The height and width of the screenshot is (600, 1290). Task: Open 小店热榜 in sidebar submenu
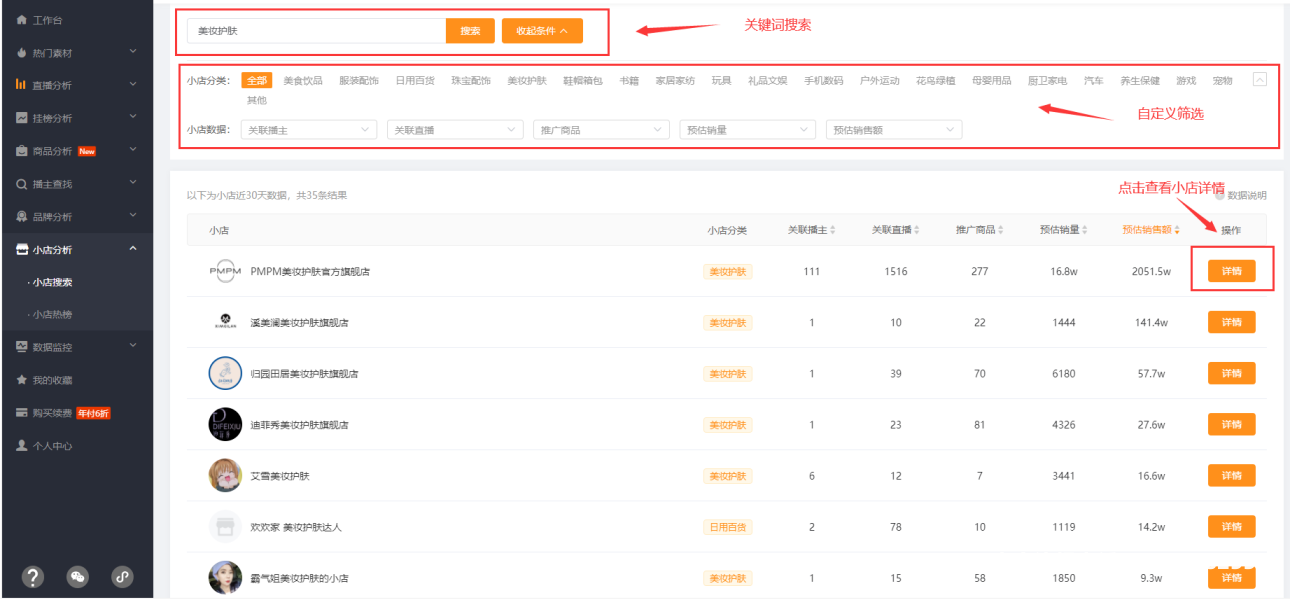point(52,315)
